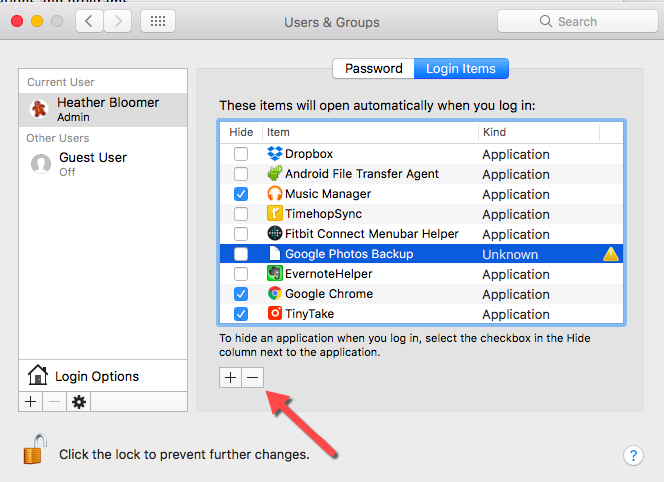Screen dimensions: 664x482
Task: Click in the Search field
Action: point(578,21)
